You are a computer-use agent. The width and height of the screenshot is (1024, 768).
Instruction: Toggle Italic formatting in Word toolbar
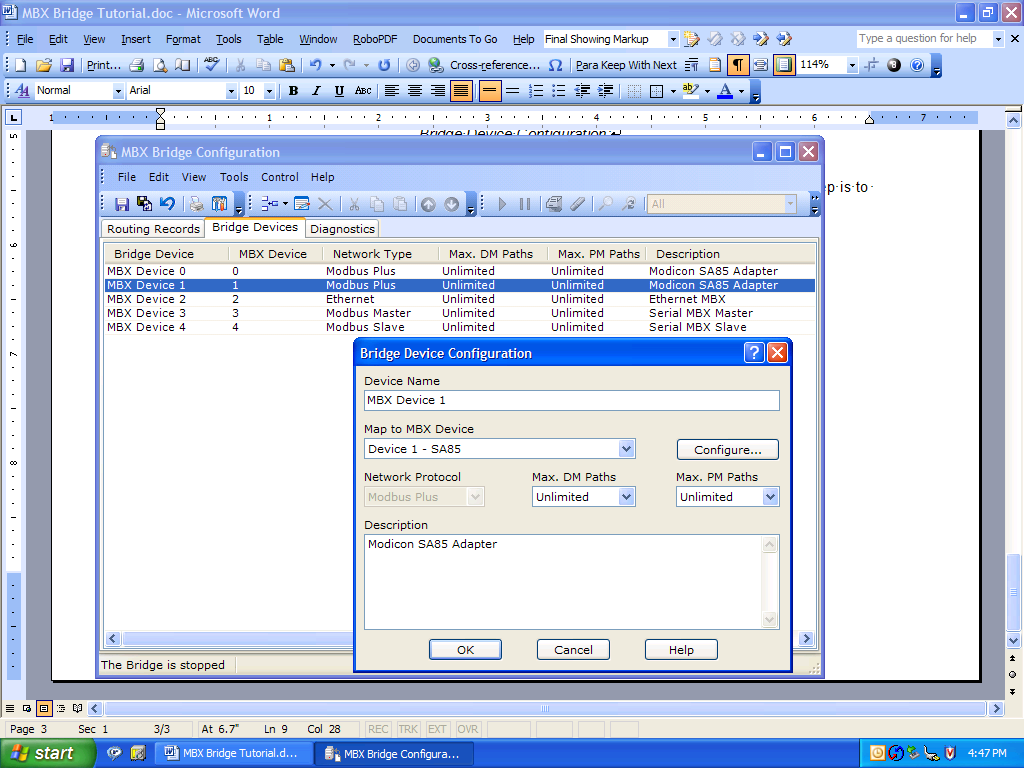click(x=316, y=91)
